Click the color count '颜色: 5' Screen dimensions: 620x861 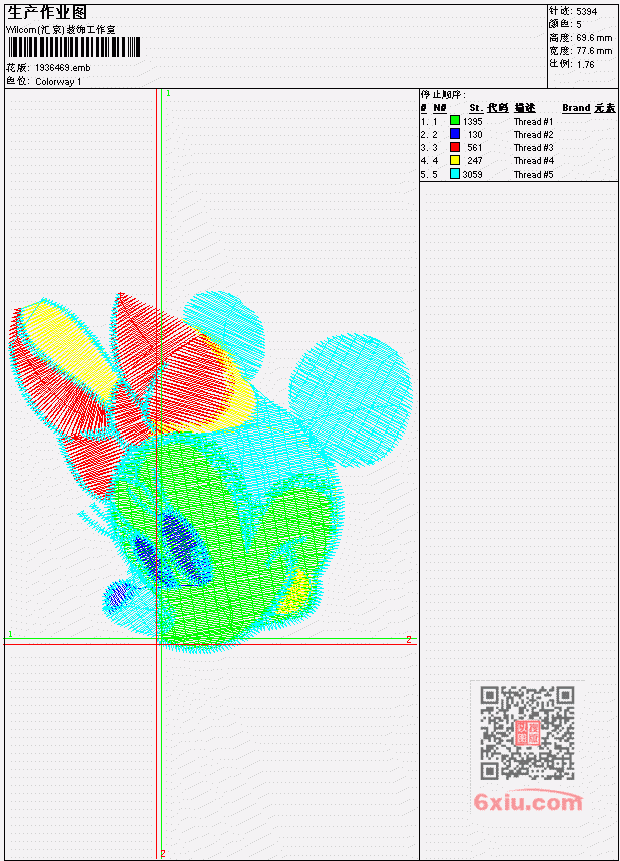(x=565, y=24)
